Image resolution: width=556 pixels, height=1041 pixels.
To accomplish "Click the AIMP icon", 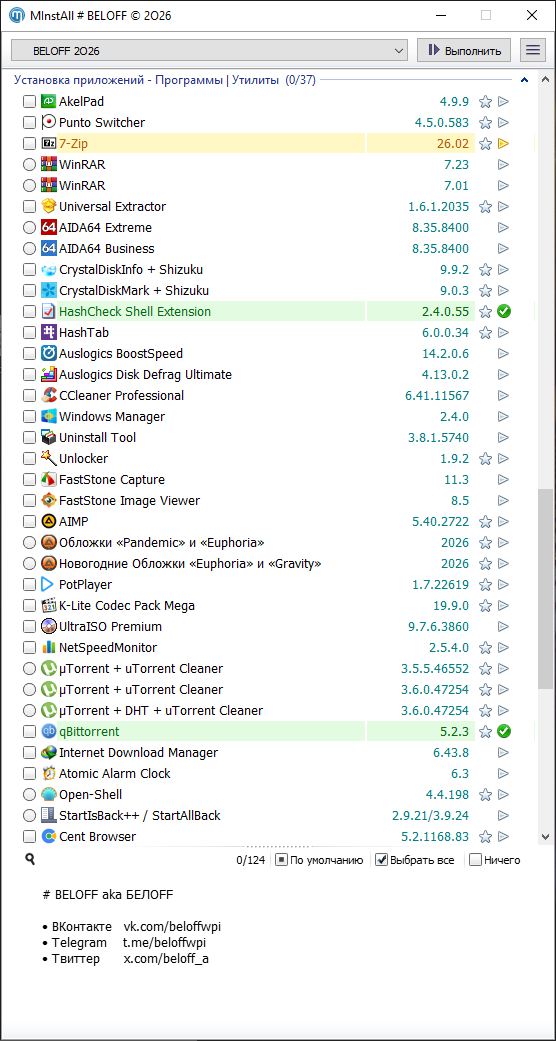I will 48,522.
